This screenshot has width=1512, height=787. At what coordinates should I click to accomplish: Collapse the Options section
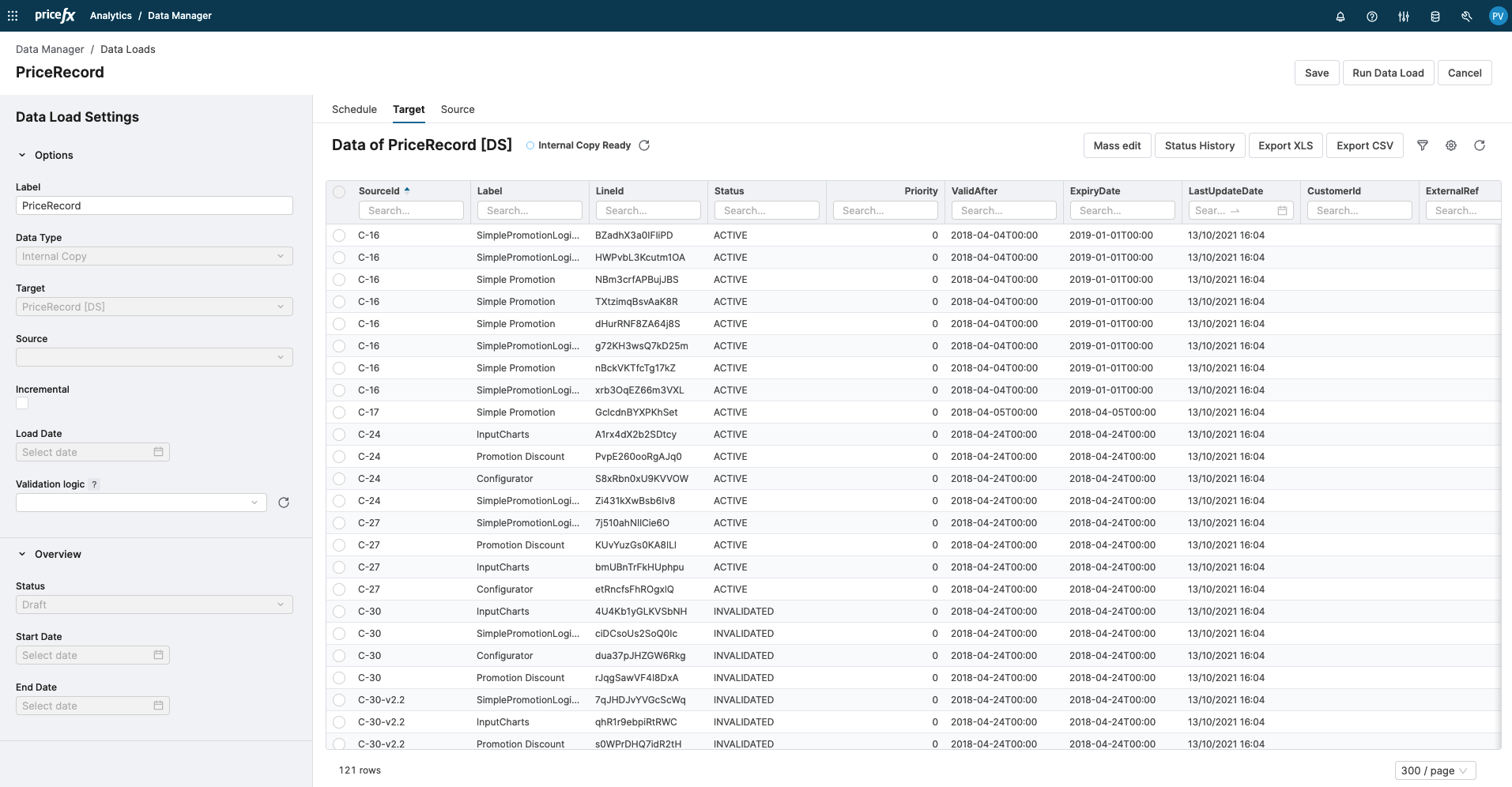tap(22, 156)
